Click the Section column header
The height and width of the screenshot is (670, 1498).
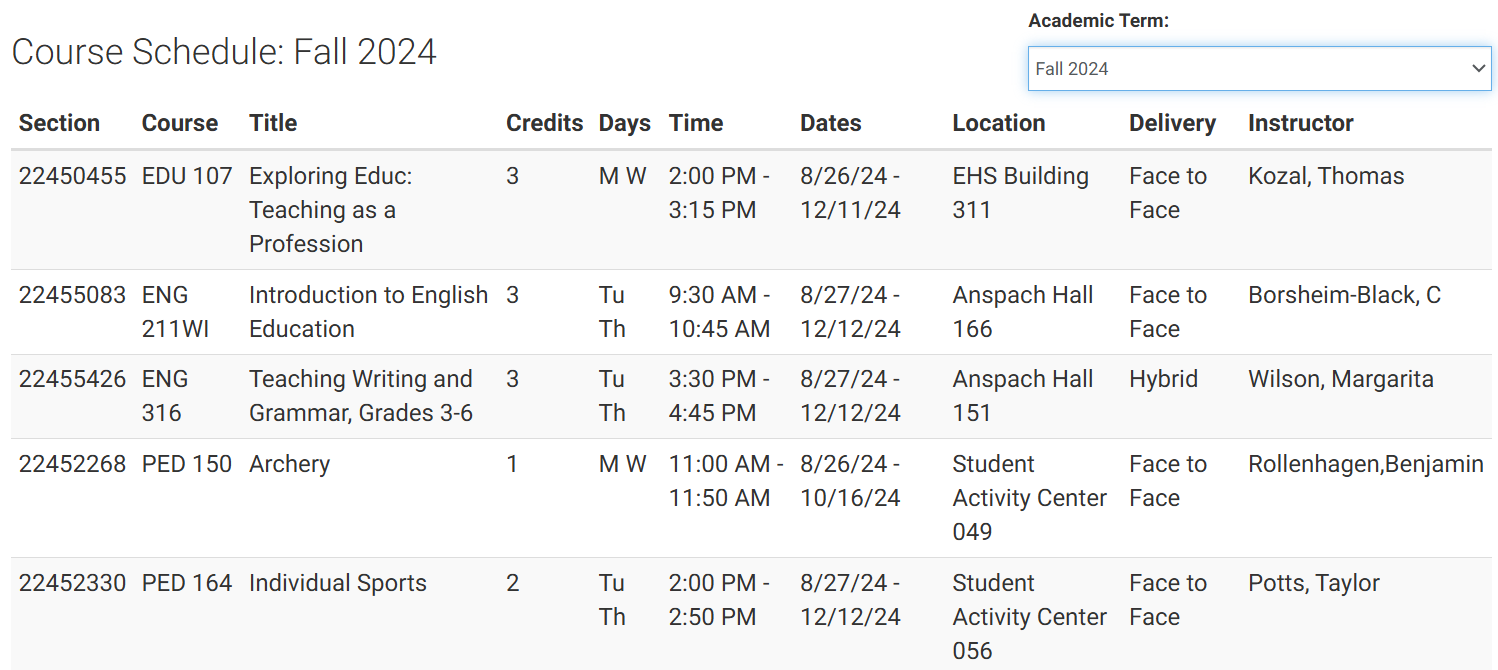click(59, 123)
